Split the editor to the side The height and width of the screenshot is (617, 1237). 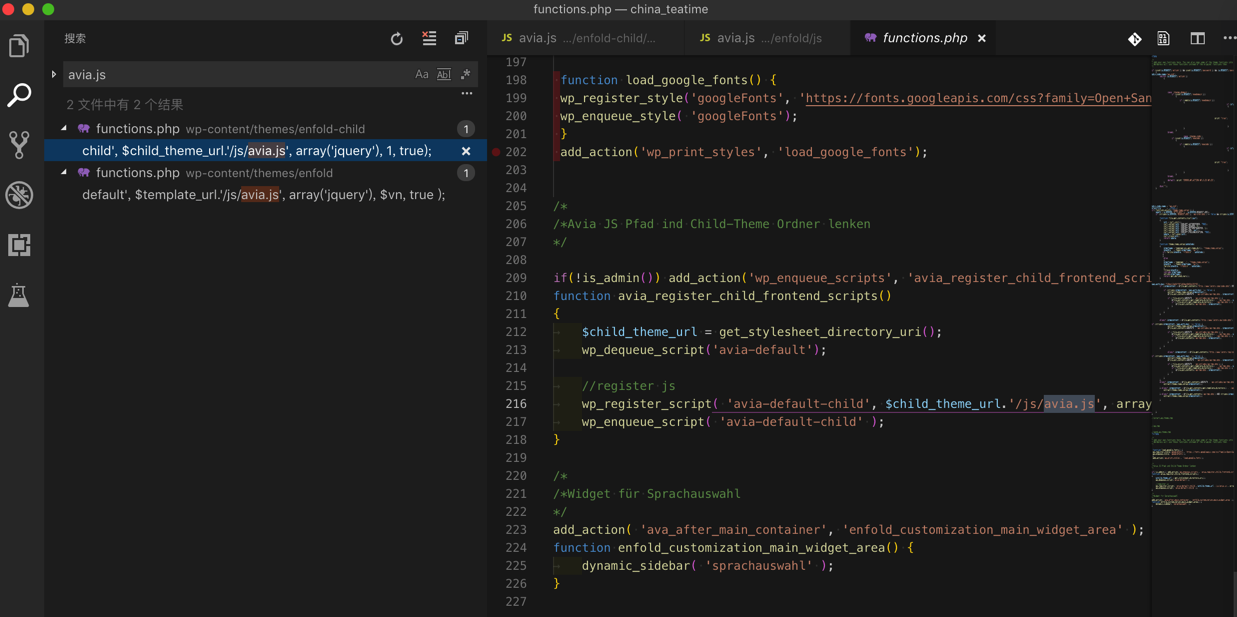1197,39
